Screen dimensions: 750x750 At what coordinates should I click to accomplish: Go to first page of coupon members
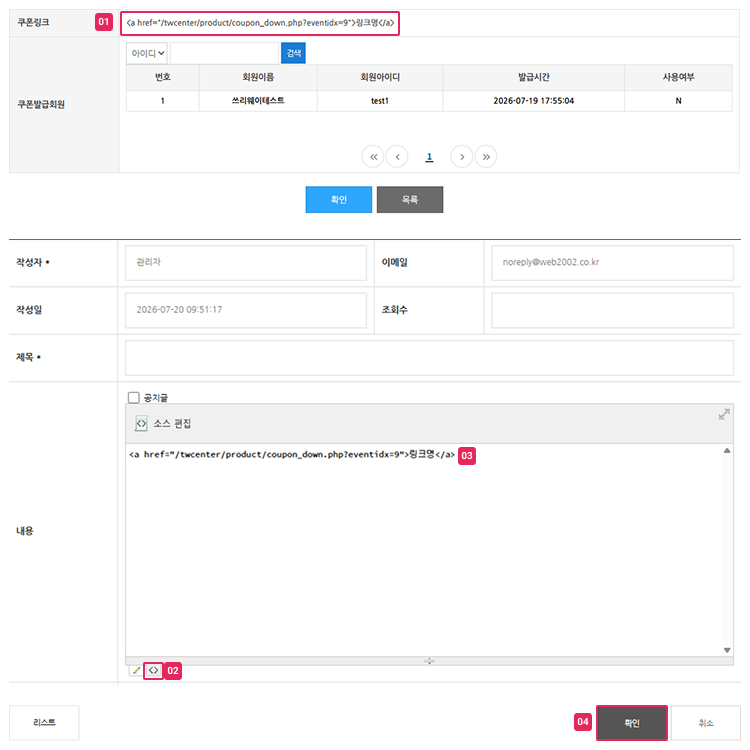click(x=373, y=157)
